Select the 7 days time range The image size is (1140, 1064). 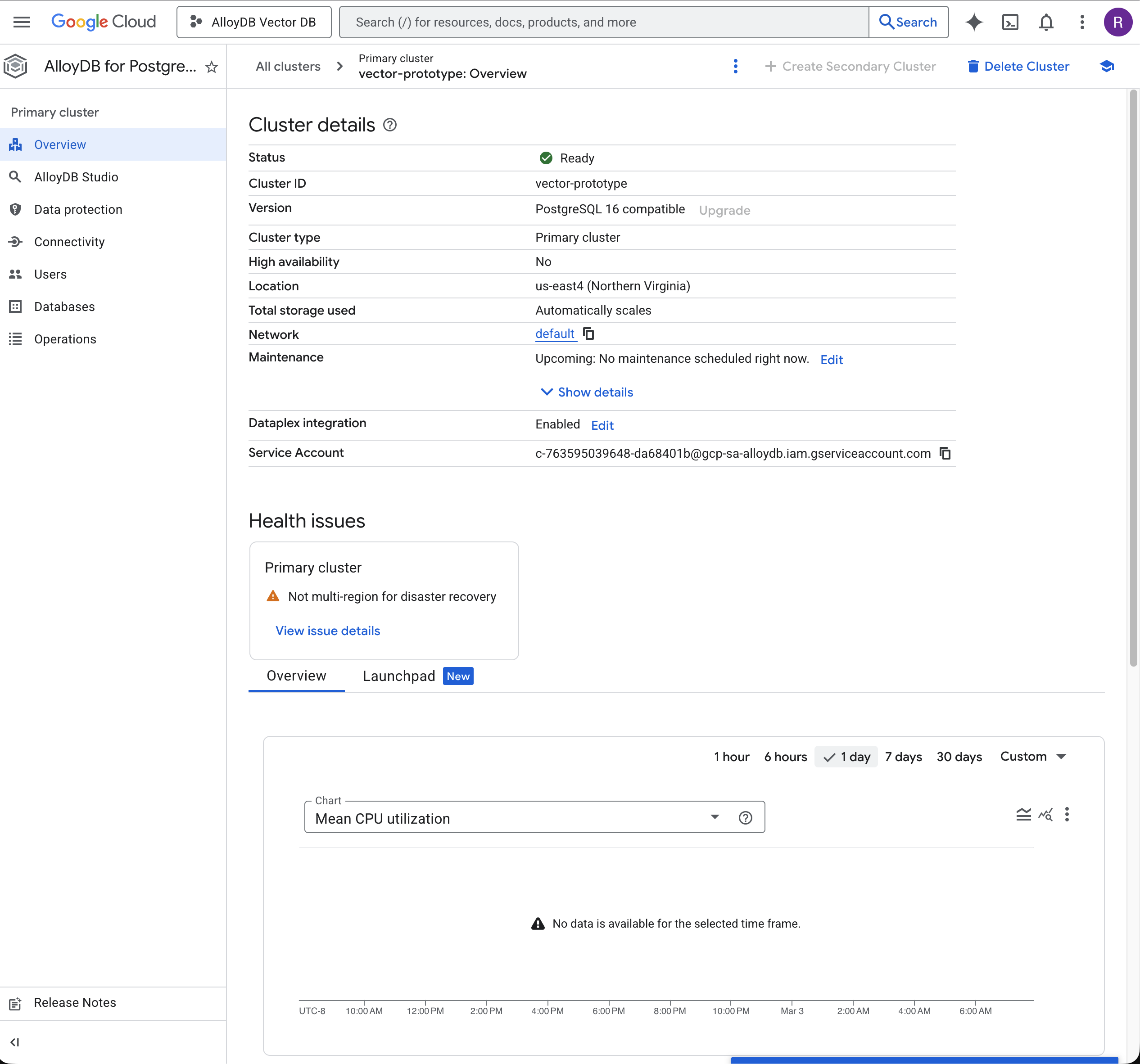[903, 756]
